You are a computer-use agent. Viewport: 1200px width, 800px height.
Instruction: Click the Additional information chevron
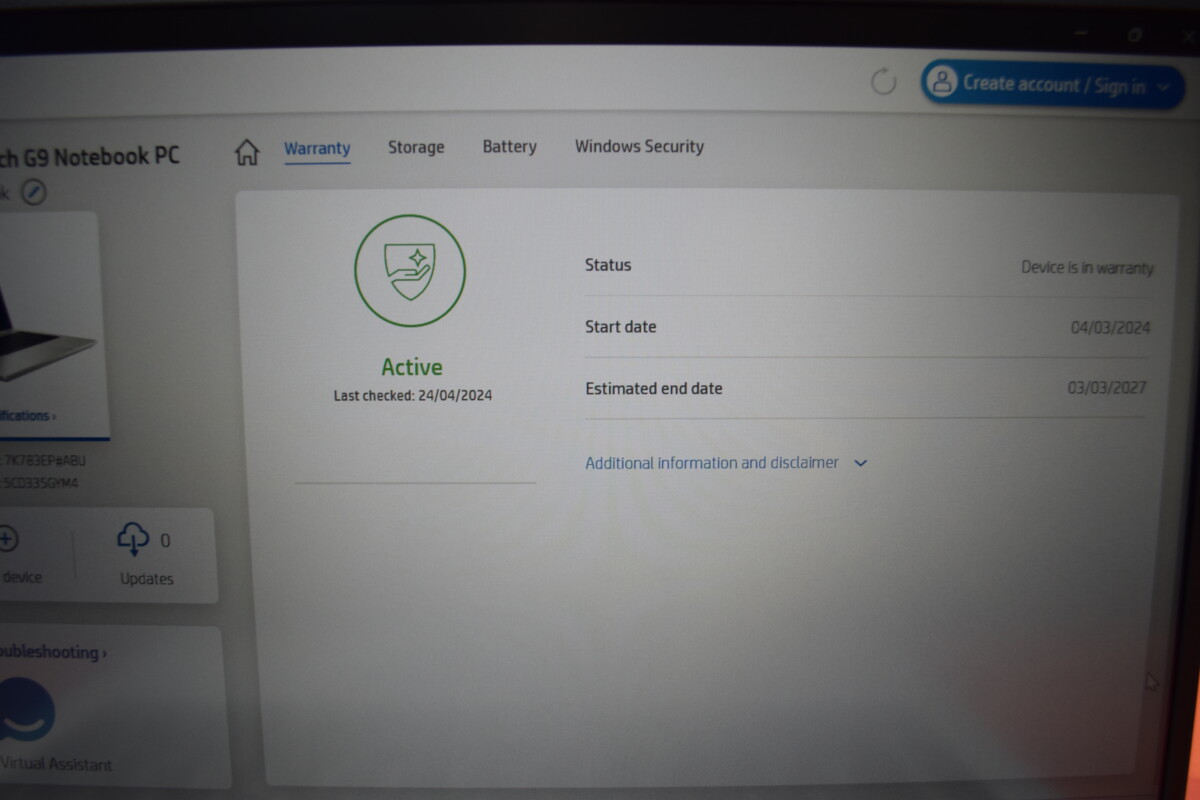pyautogui.click(x=860, y=463)
